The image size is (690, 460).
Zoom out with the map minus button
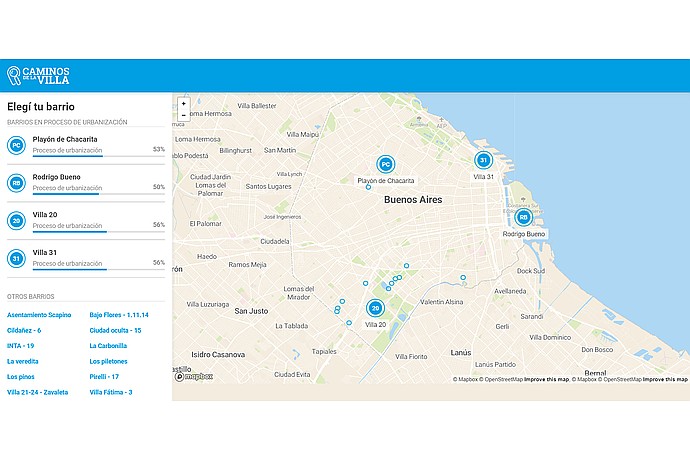click(x=184, y=115)
